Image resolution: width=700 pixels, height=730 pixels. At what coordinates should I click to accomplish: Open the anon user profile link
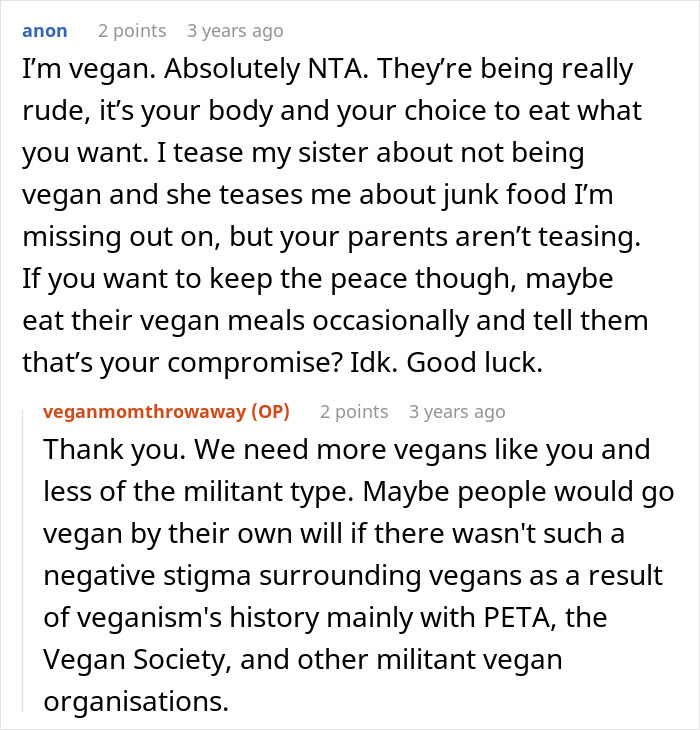click(45, 31)
